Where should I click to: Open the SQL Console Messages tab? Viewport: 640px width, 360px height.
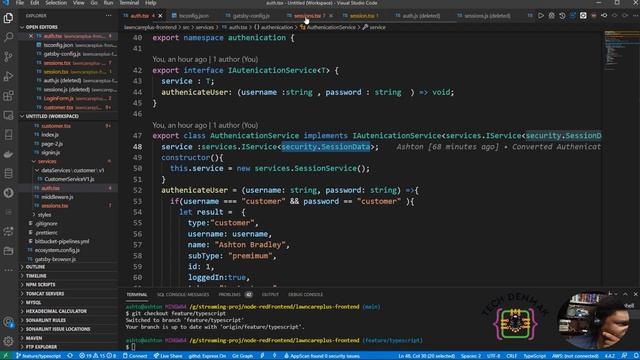[183, 294]
